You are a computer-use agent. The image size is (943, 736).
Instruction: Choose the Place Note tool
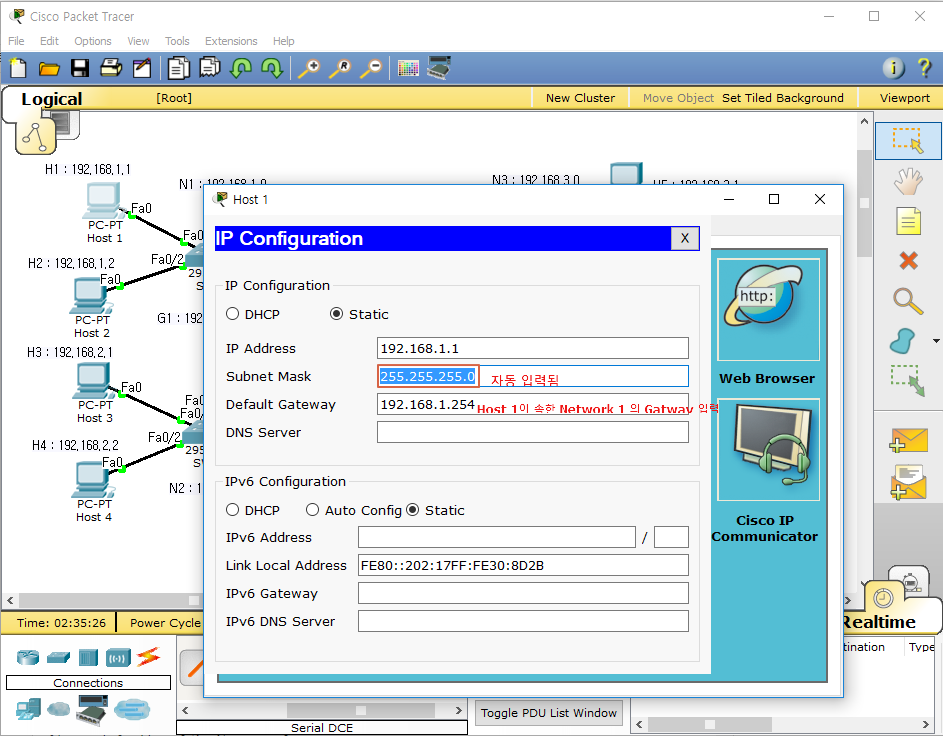(x=908, y=221)
